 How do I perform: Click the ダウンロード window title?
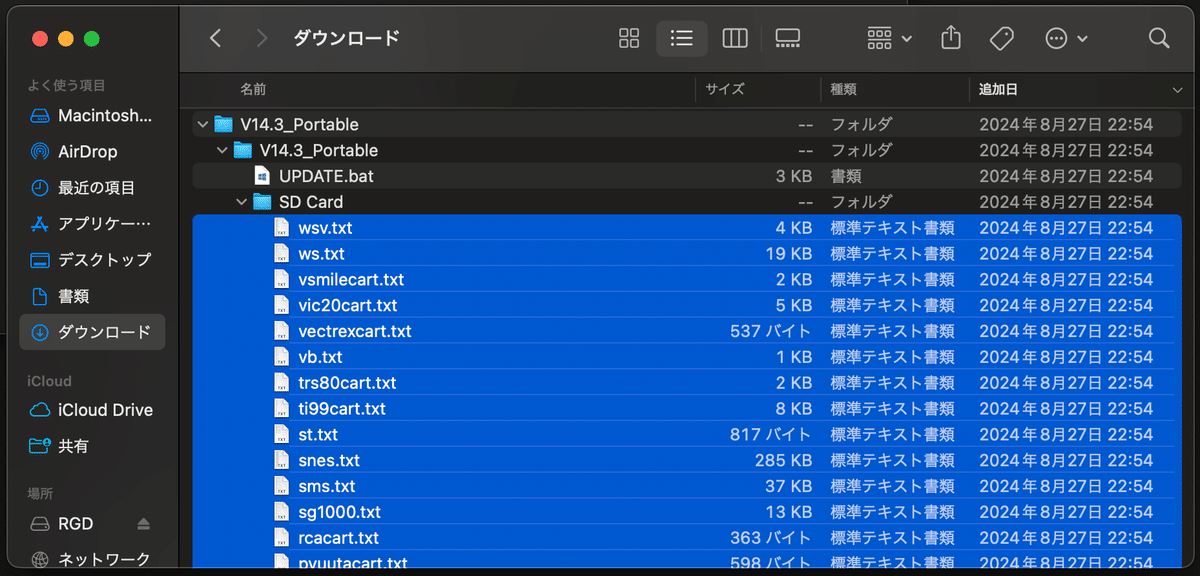tap(346, 38)
